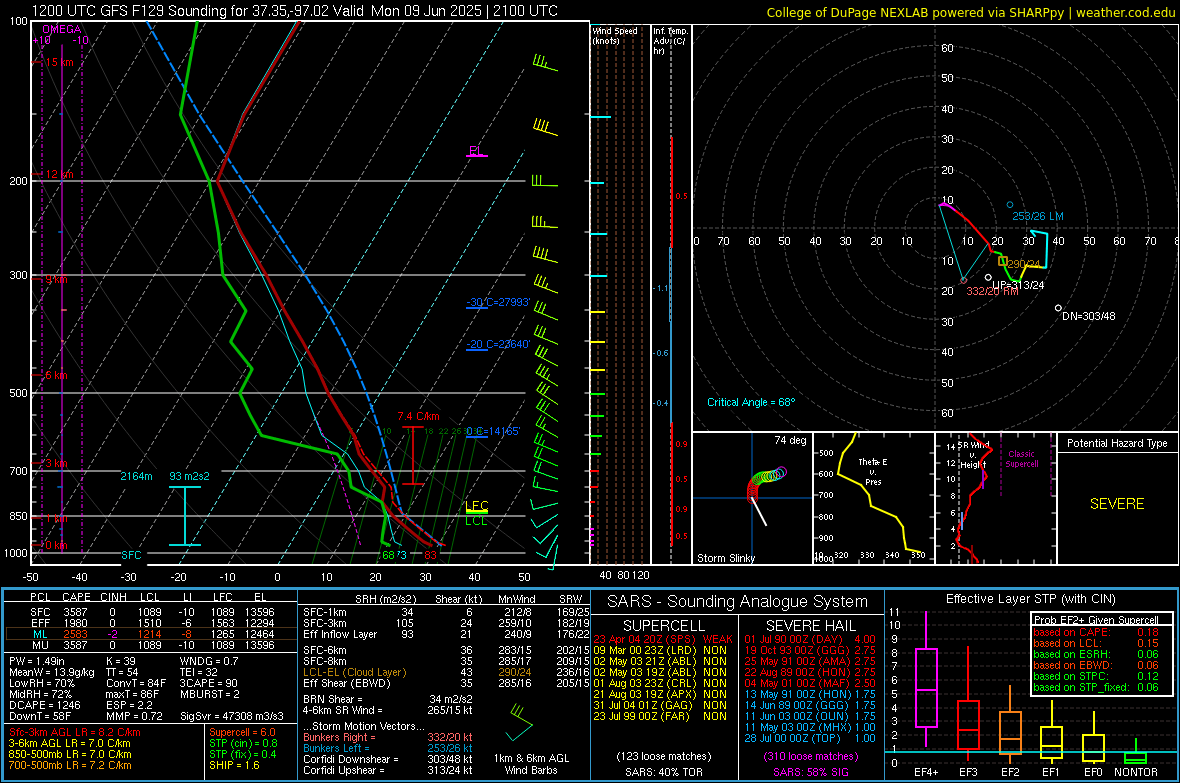The width and height of the screenshot is (1180, 783).
Task: Click the Storm Slinky caption
Action: pyautogui.click(x=725, y=558)
